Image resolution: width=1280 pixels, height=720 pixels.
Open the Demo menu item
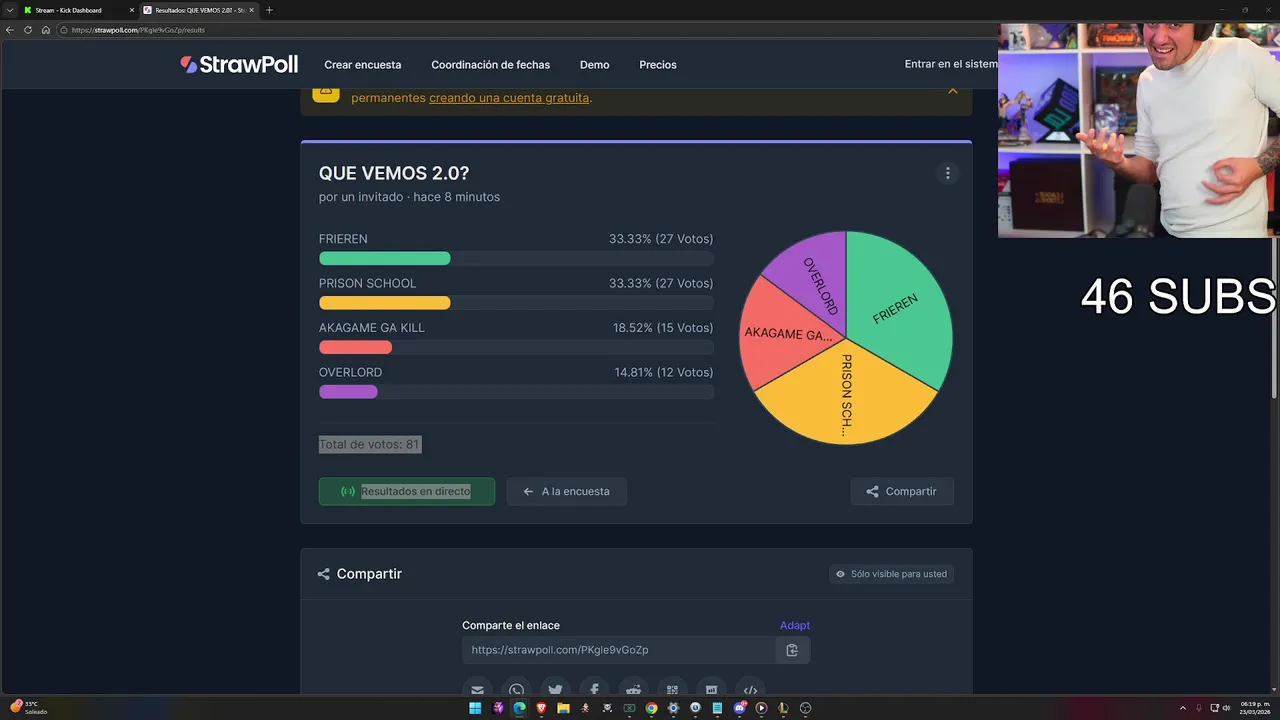(x=594, y=65)
